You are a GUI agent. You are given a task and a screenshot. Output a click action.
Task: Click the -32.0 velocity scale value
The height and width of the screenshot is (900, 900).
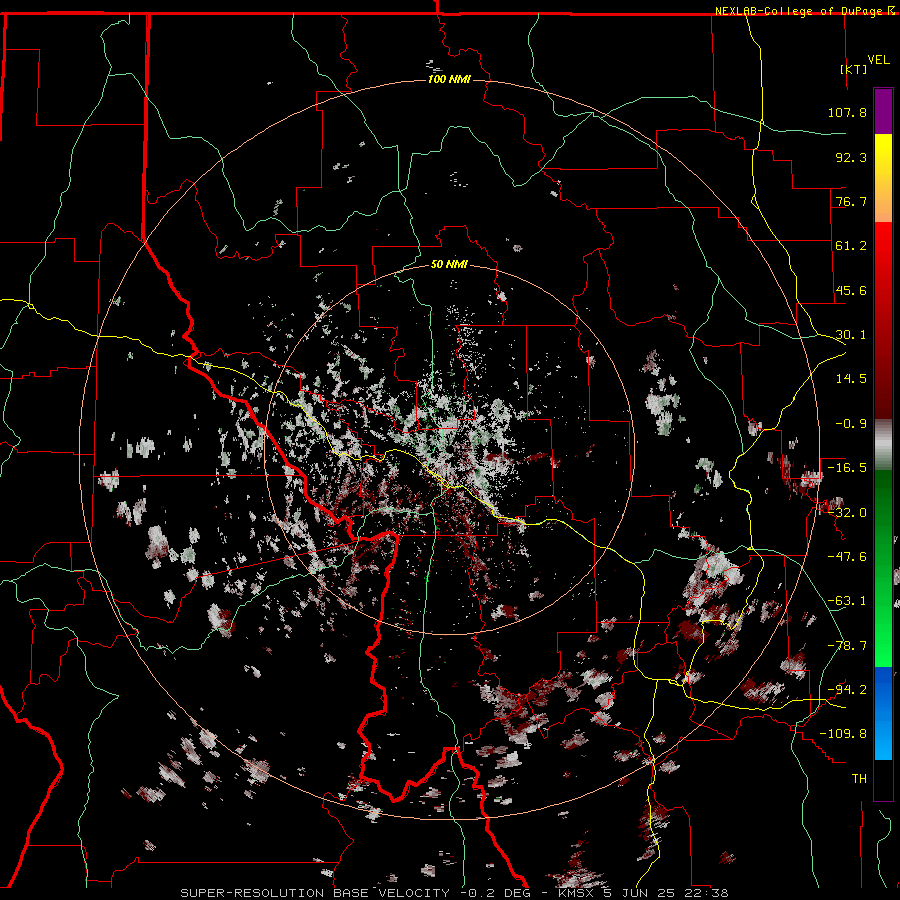click(847, 513)
